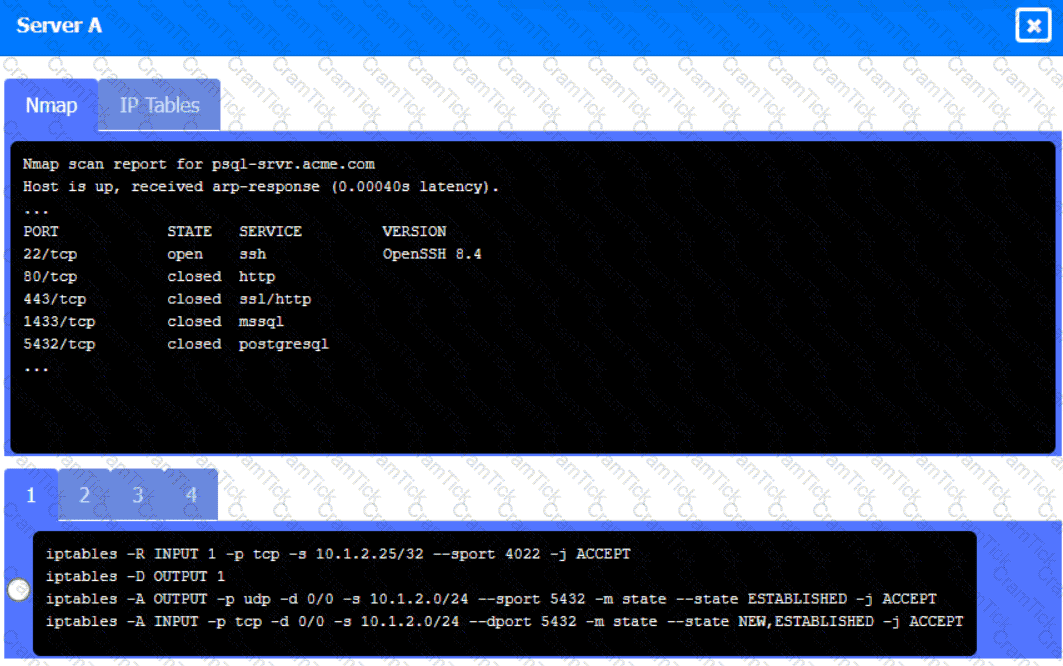Image resolution: width=1063 pixels, height=666 pixels.
Task: Switch to option tab 2
Action: click(x=84, y=495)
